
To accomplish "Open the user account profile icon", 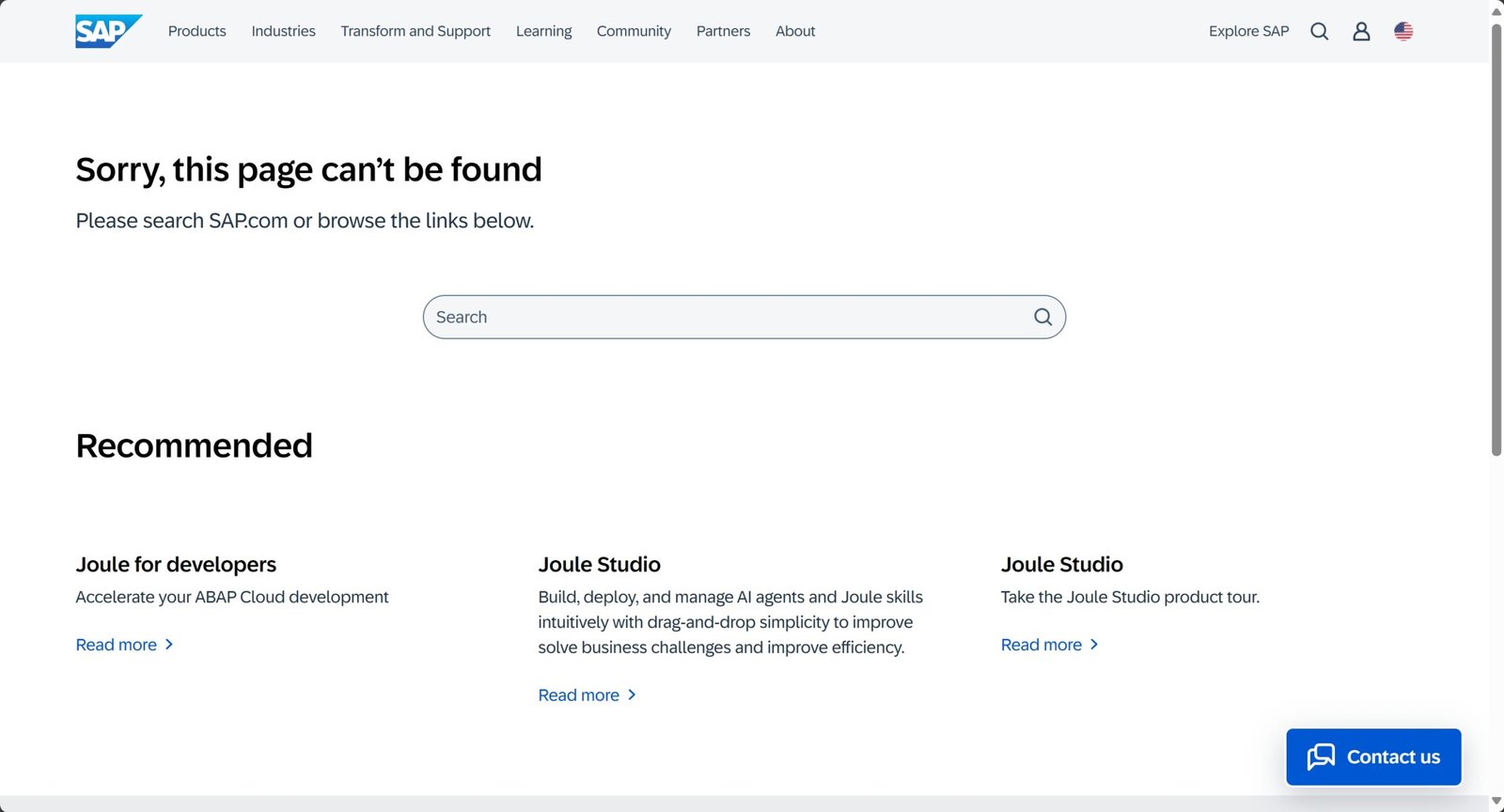I will click(x=1361, y=31).
